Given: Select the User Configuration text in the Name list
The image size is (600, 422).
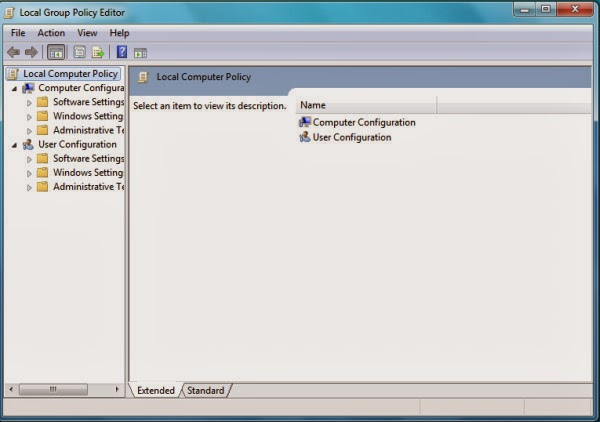Looking at the screenshot, I should click(352, 137).
